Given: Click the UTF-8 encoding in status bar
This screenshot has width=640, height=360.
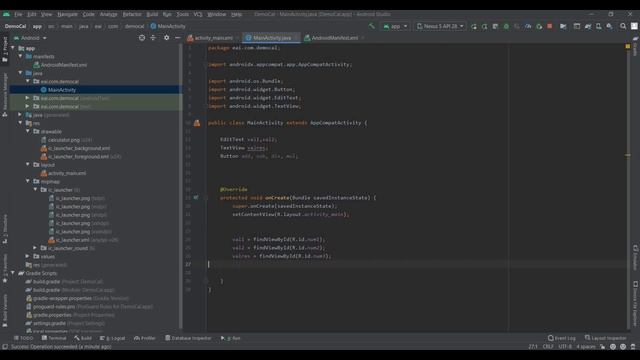Looking at the screenshot, I should pyautogui.click(x=565, y=347).
